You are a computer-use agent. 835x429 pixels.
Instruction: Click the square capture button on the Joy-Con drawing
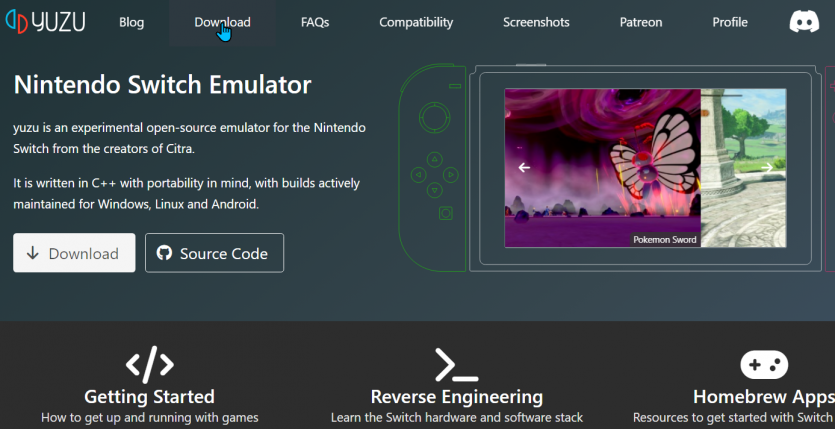446,213
